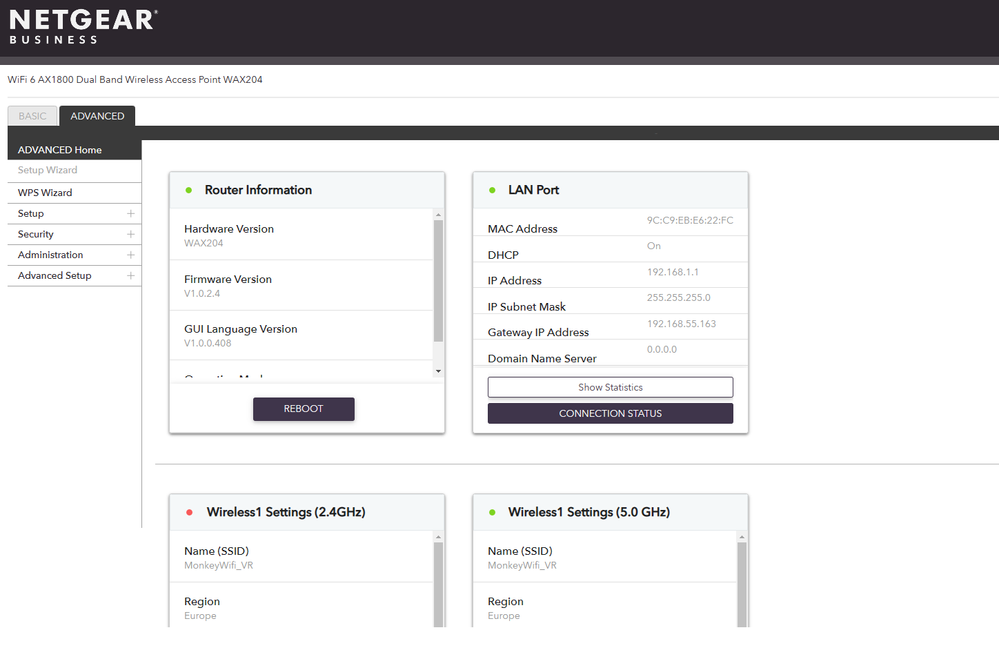This screenshot has height=646, width=999.
Task: Select the ADVANCED tab
Action: 97,116
